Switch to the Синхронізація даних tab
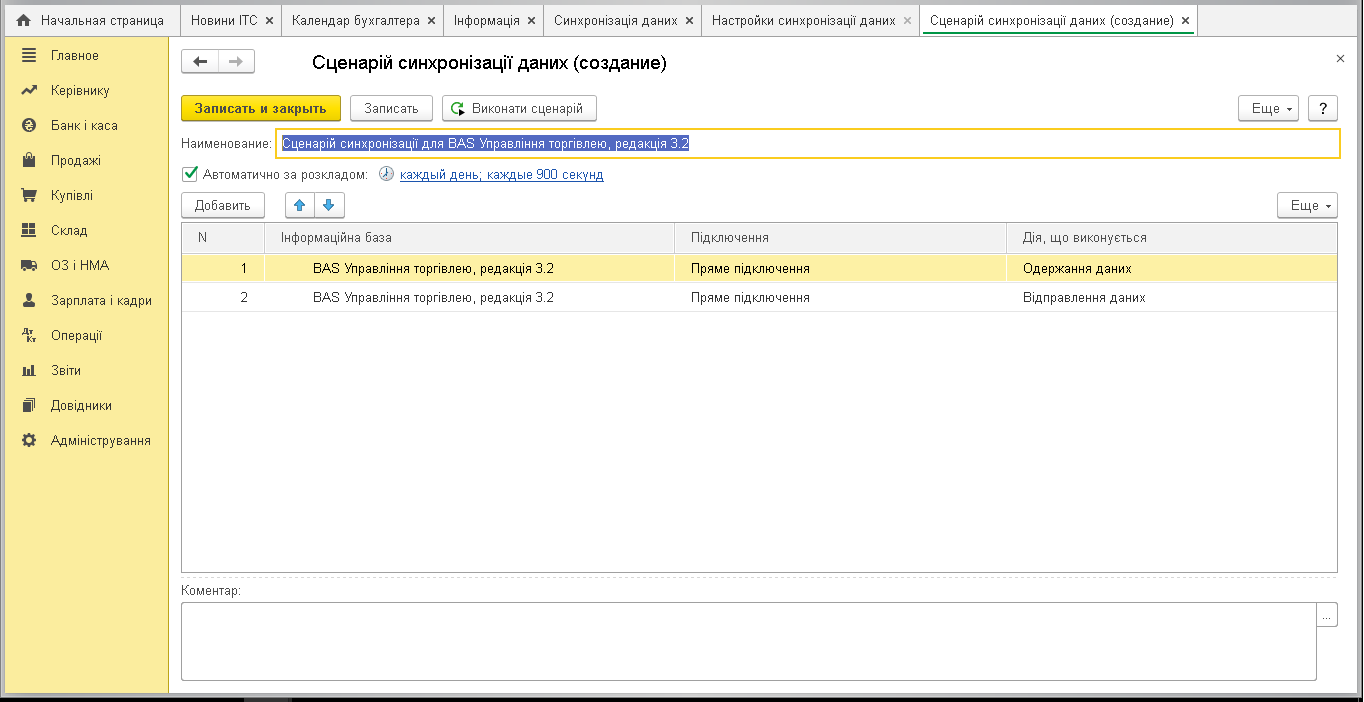The width and height of the screenshot is (1364, 702). click(615, 20)
